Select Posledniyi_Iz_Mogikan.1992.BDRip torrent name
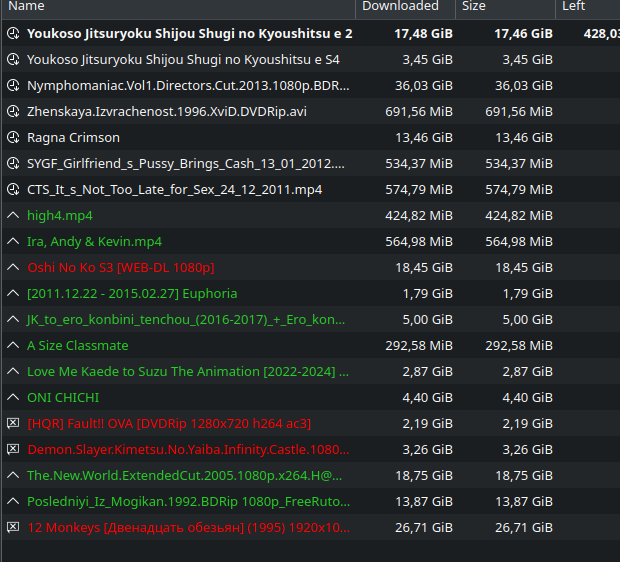 click(188, 501)
